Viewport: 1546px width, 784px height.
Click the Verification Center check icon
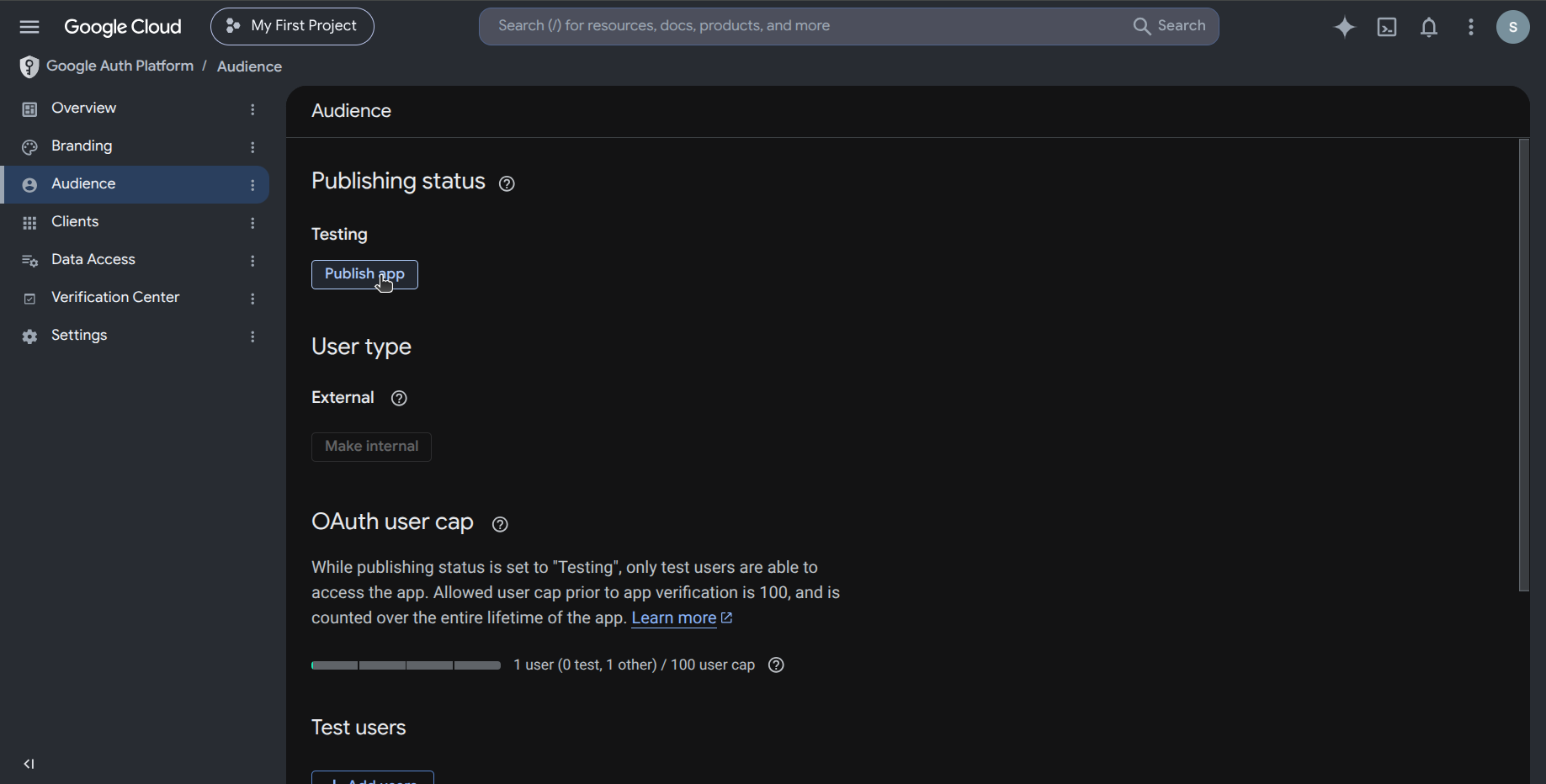pyautogui.click(x=29, y=299)
